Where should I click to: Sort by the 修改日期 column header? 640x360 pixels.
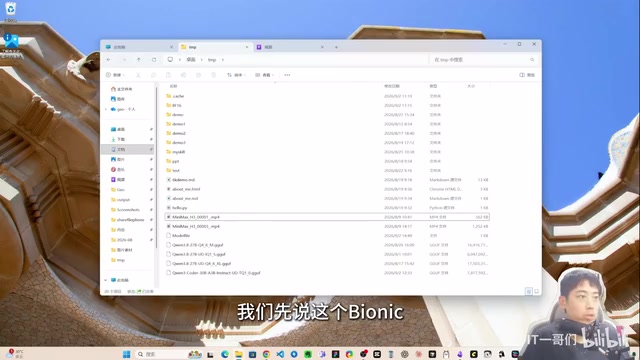(392, 86)
